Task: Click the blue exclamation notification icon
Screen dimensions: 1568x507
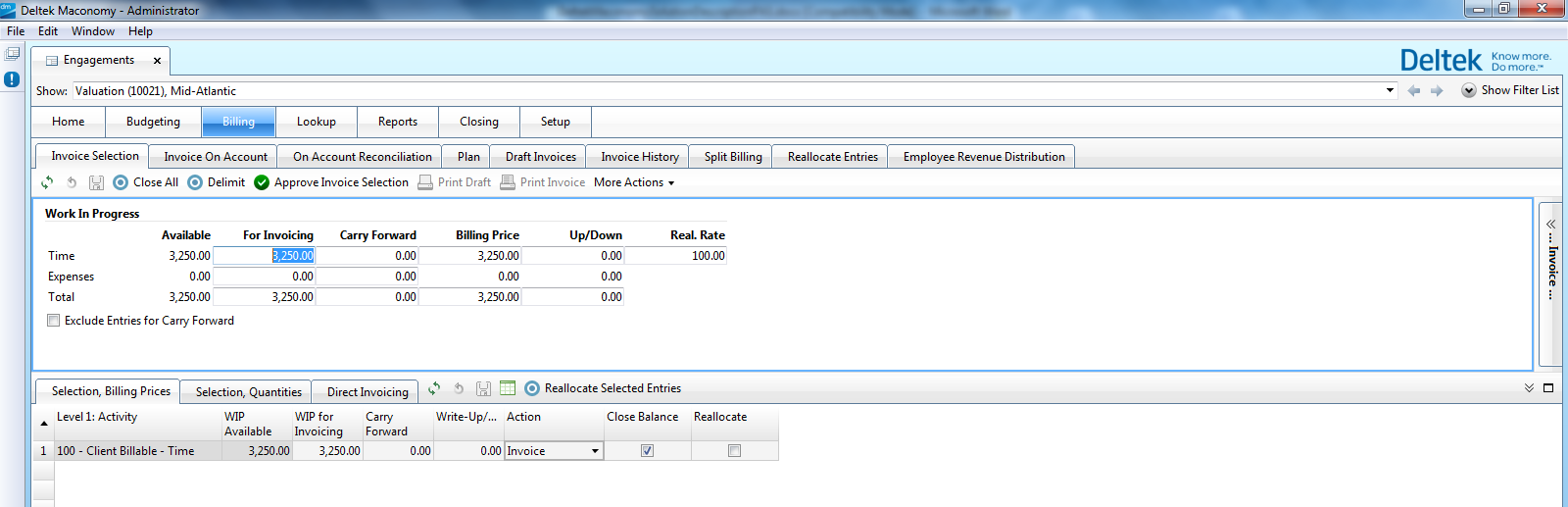Action: [x=12, y=79]
